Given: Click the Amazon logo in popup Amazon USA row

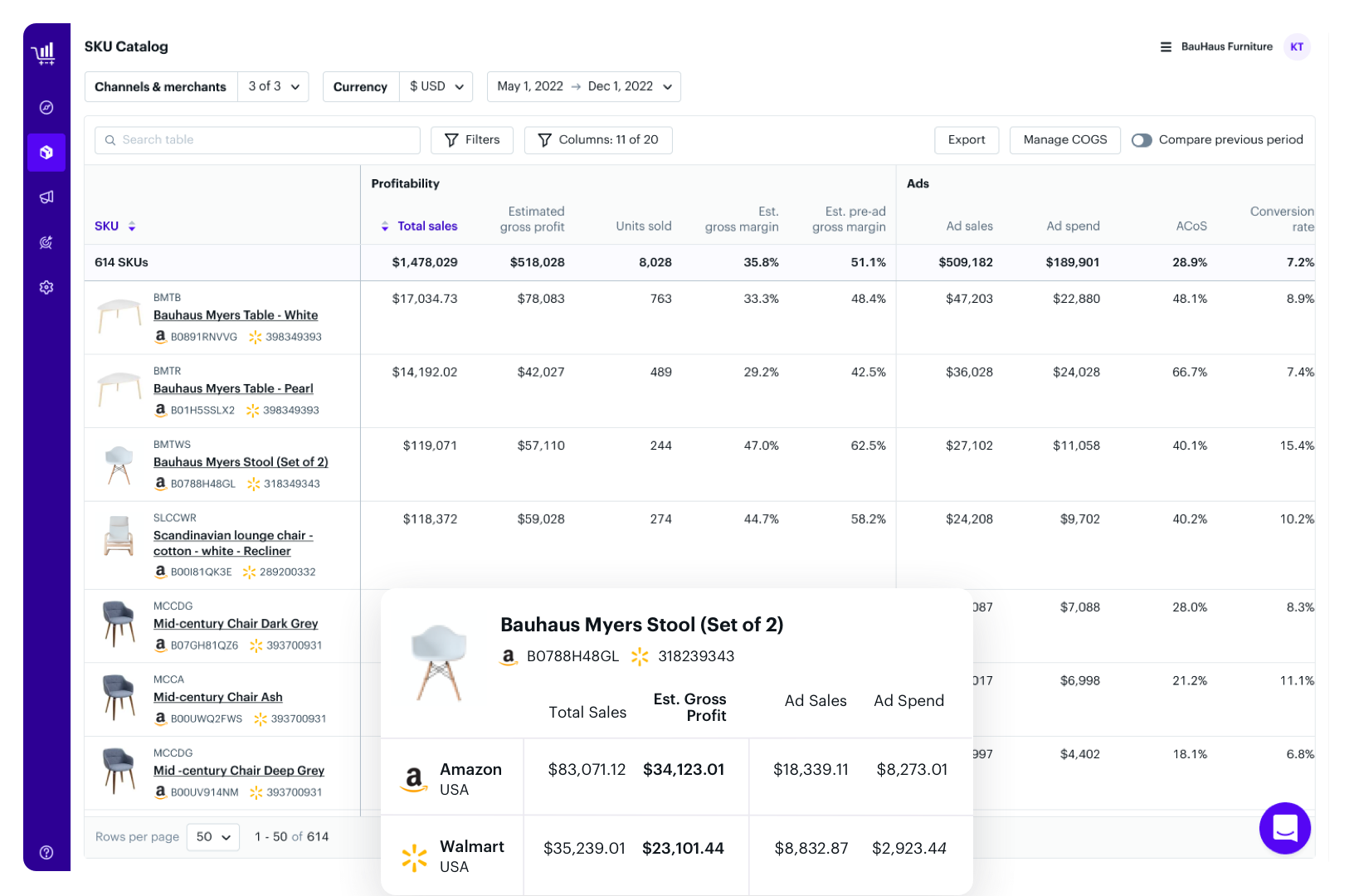Looking at the screenshot, I should point(414,779).
